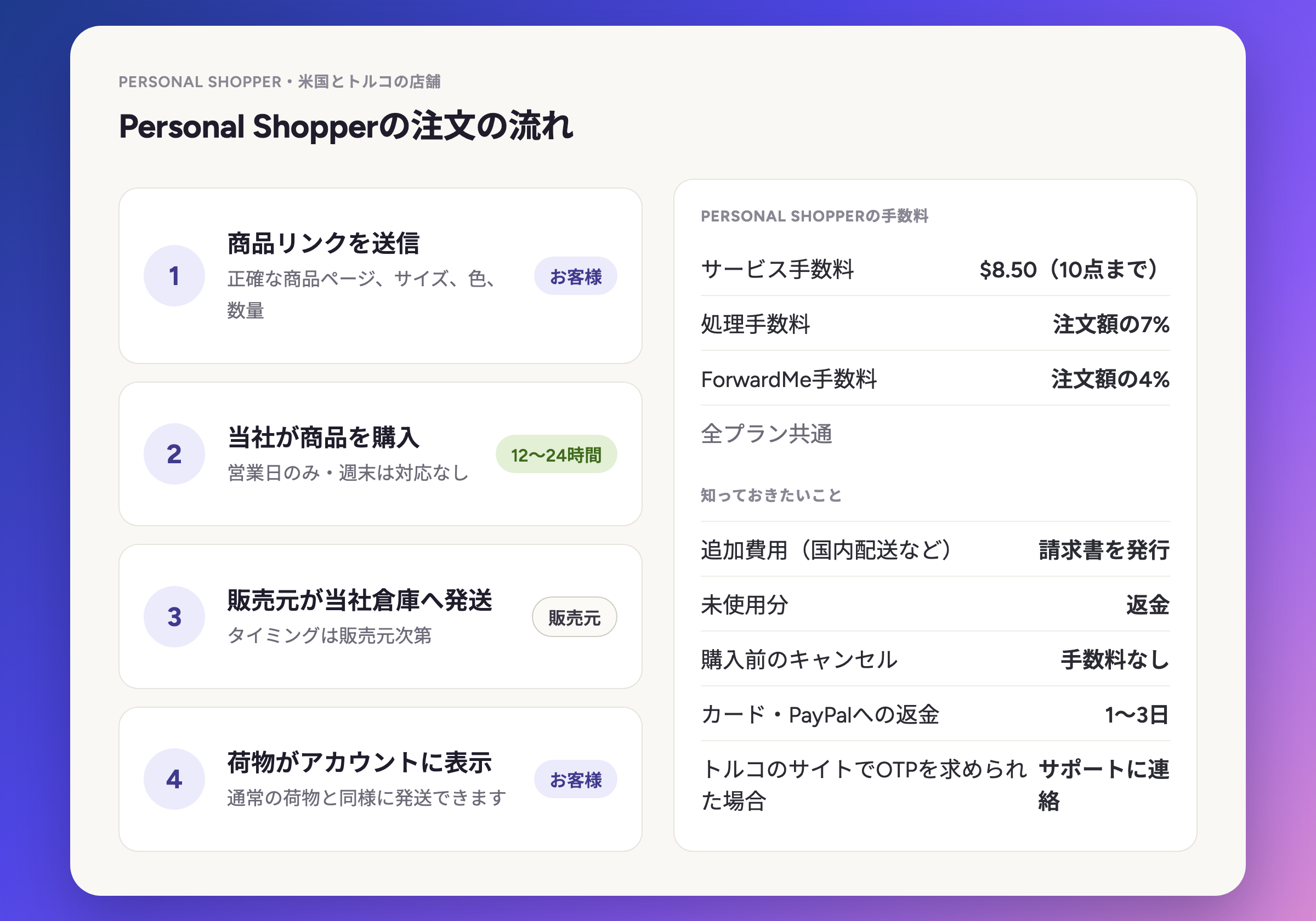Screen dimensions: 1316x921
Task: Click the PERSONAL SHOPPERの手数料 header
Action: [814, 216]
